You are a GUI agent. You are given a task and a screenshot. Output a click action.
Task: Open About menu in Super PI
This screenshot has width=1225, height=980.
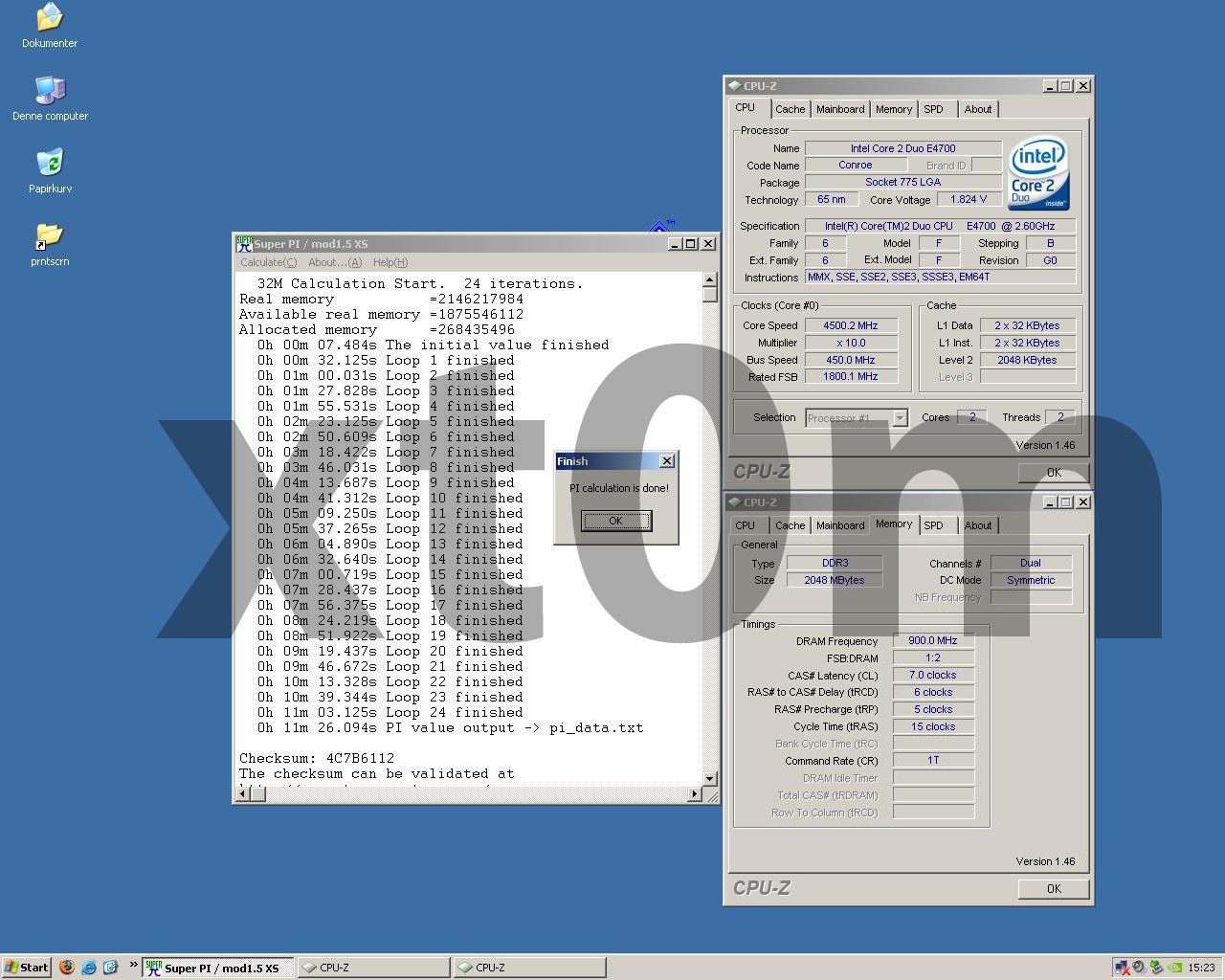coord(334,262)
